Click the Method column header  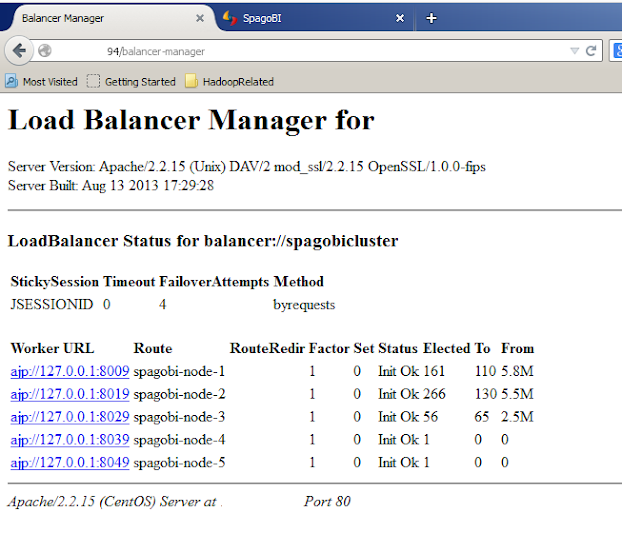tap(298, 282)
